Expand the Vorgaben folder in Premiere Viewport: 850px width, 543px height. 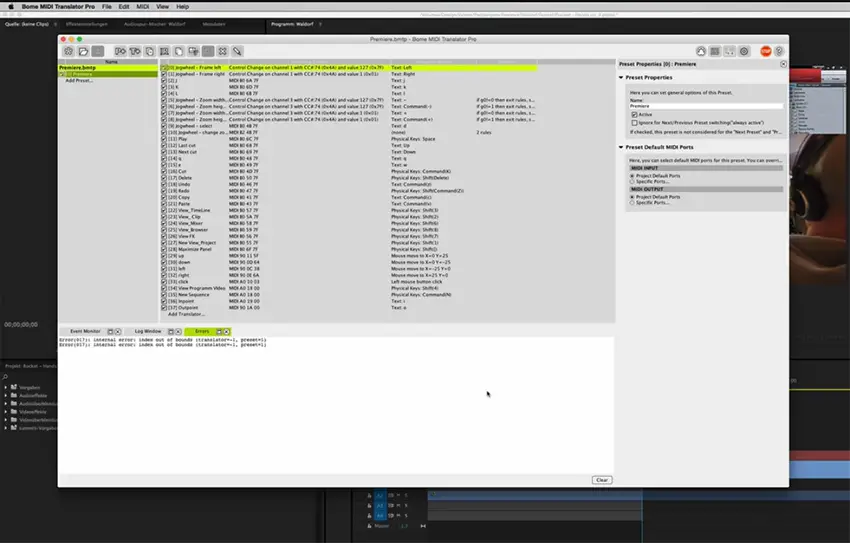point(6,387)
